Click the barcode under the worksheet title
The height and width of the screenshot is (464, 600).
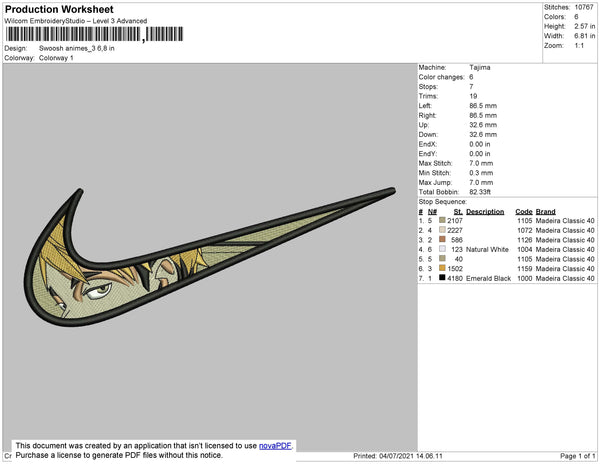(94, 34)
